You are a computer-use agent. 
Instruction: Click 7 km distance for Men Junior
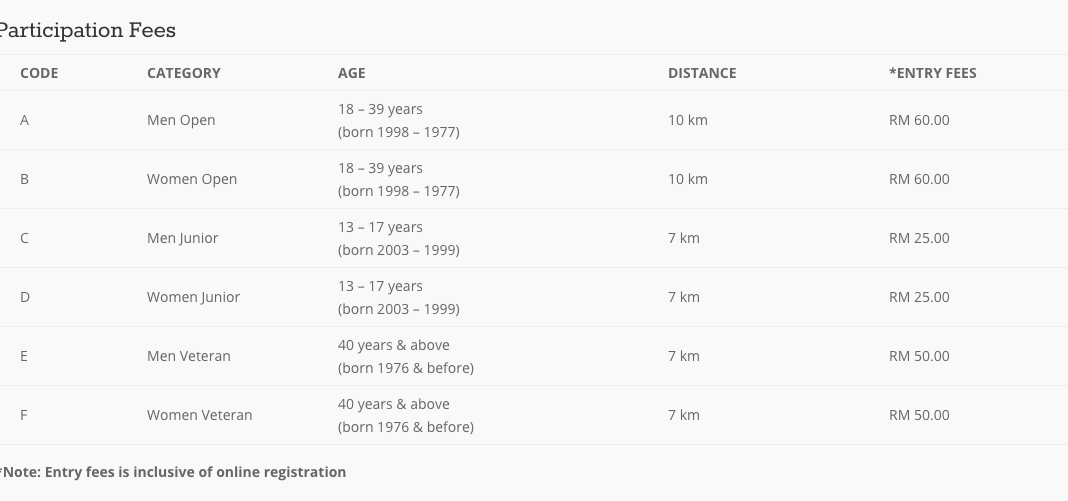pos(684,238)
